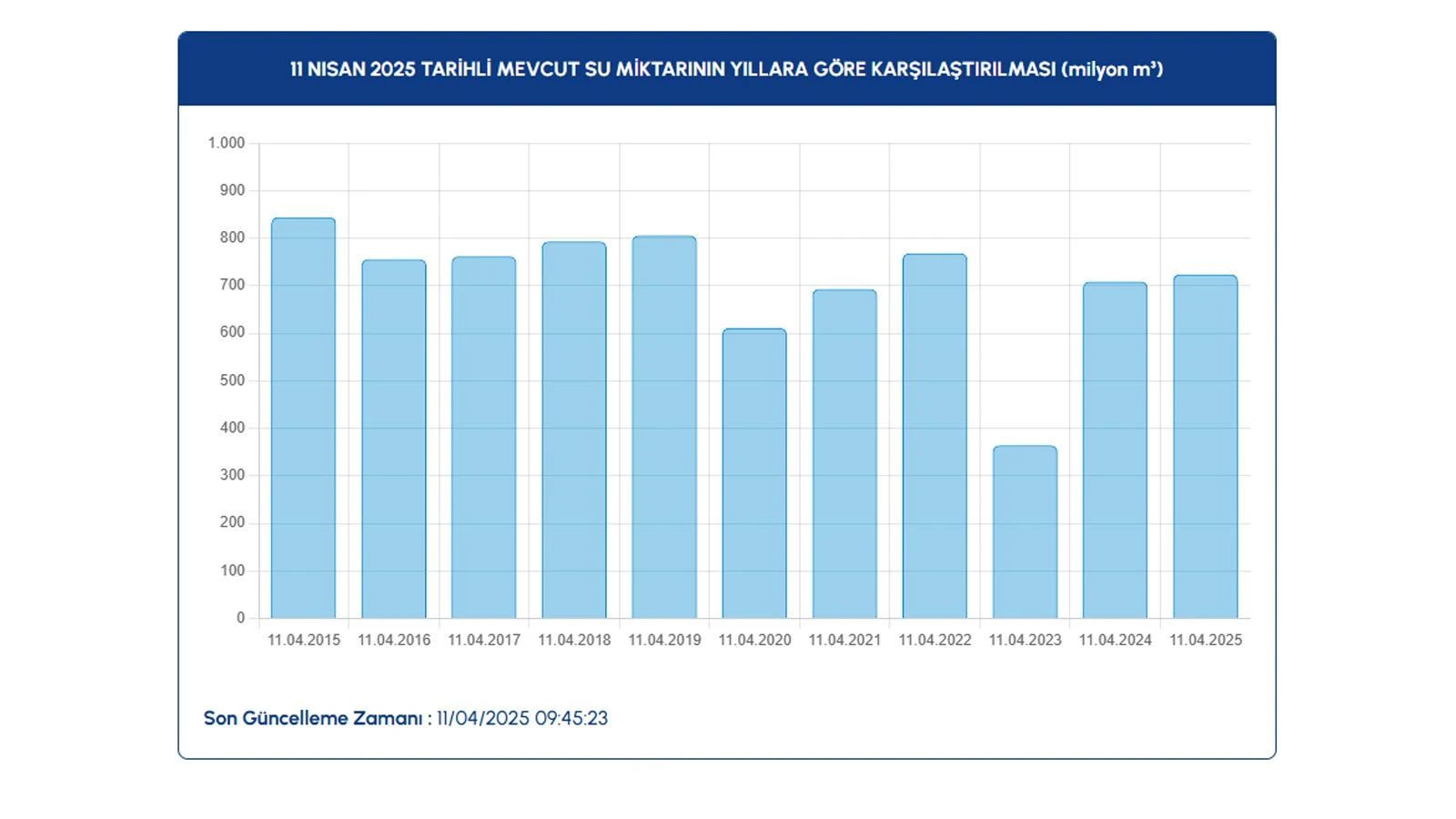The height and width of the screenshot is (819, 1456).
Task: Click the x-axis label 11.04.2015
Action: point(303,640)
